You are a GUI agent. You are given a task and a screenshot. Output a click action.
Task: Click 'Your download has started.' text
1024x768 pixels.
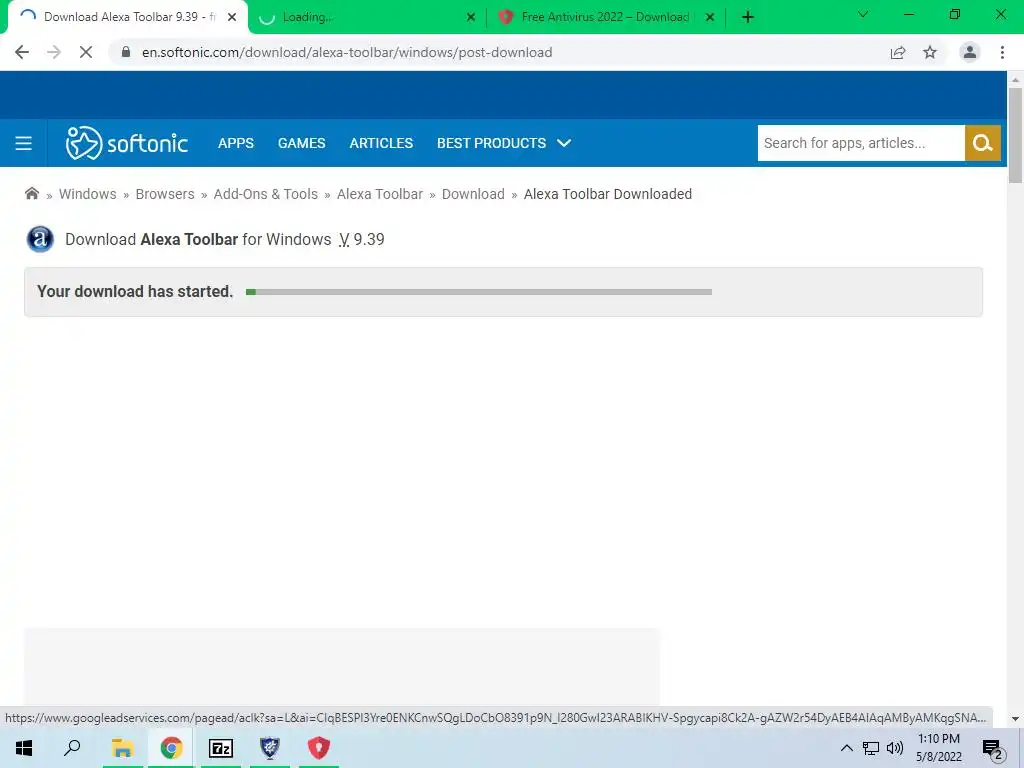tap(135, 291)
